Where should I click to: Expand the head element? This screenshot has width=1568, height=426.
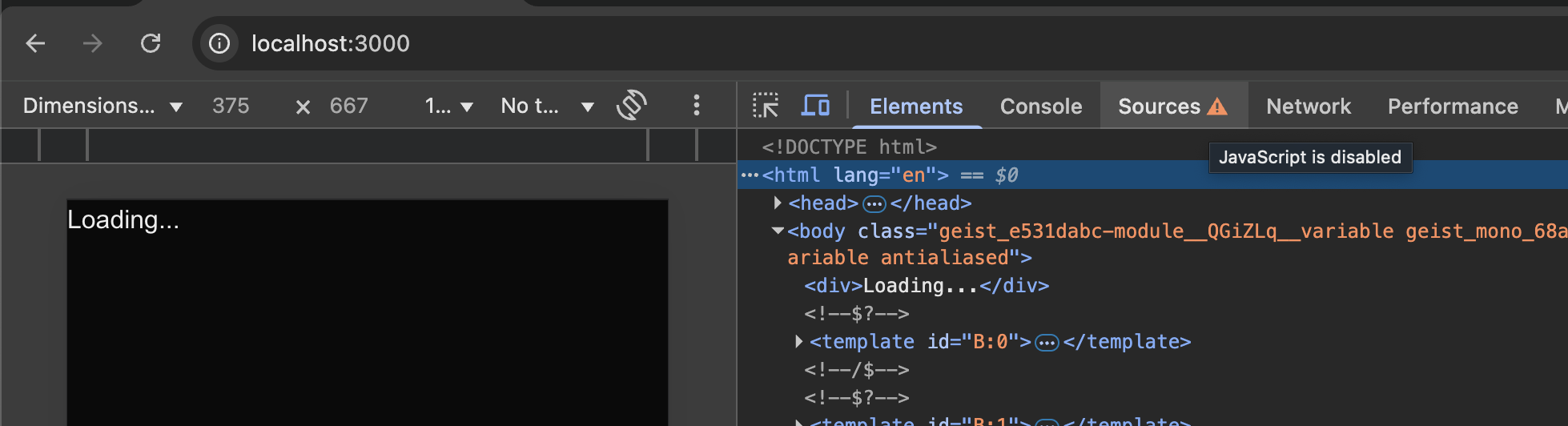(x=778, y=203)
